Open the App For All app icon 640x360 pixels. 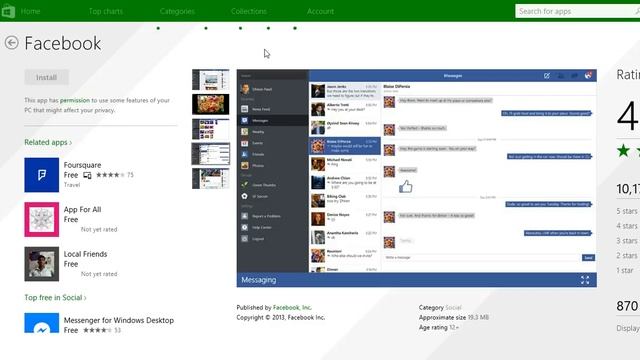[x=42, y=220]
